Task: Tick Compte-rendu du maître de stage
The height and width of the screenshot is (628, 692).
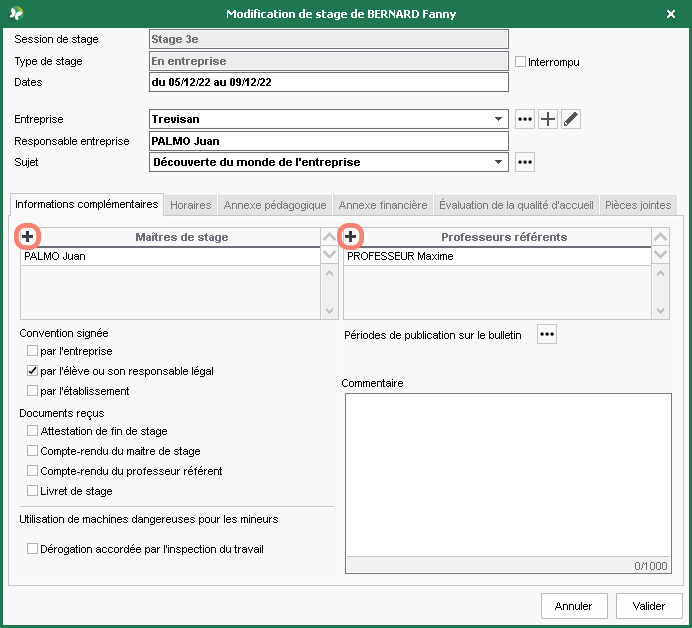Action: 32,451
